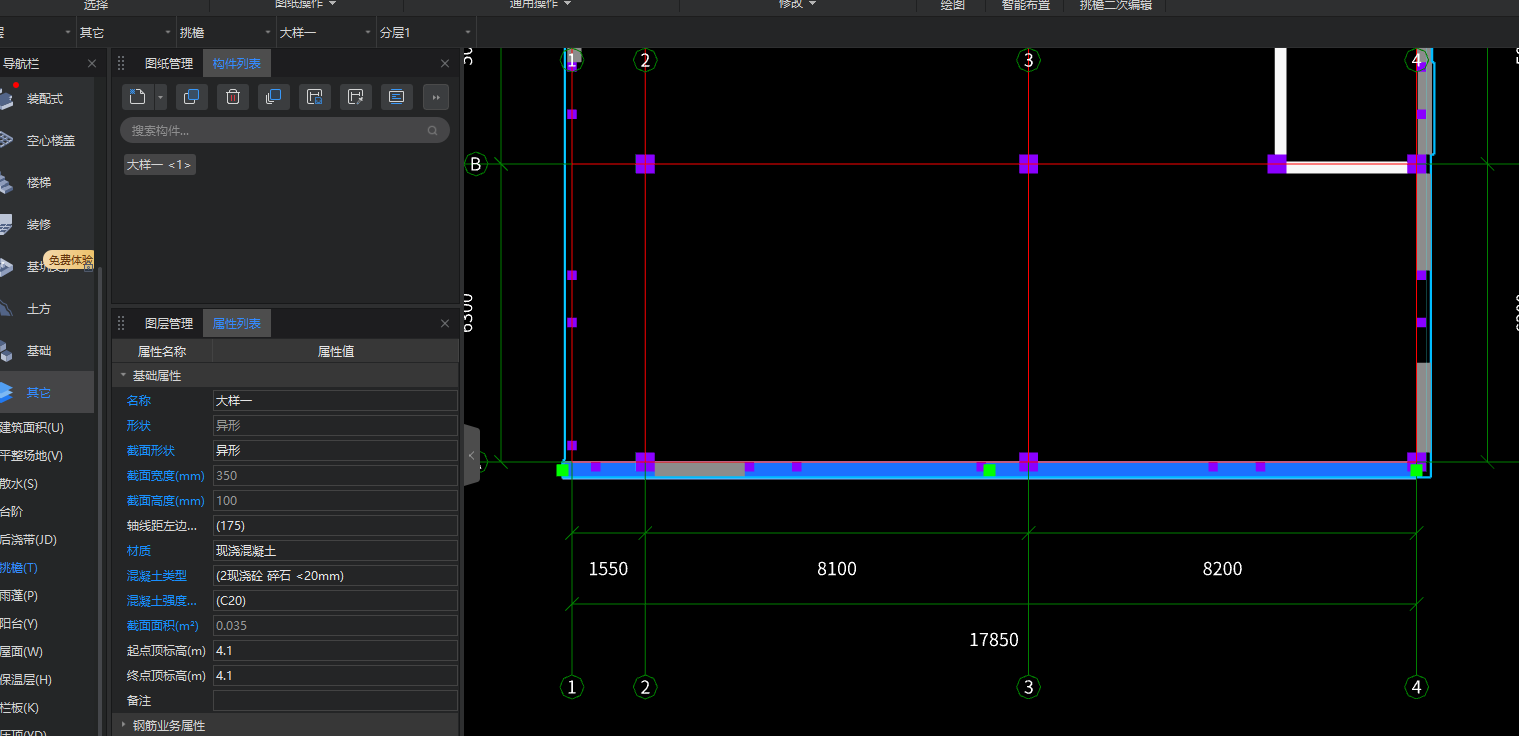The height and width of the screenshot is (736, 1519).
Task: Switch to the 属性列表 tab
Action: coord(237,323)
